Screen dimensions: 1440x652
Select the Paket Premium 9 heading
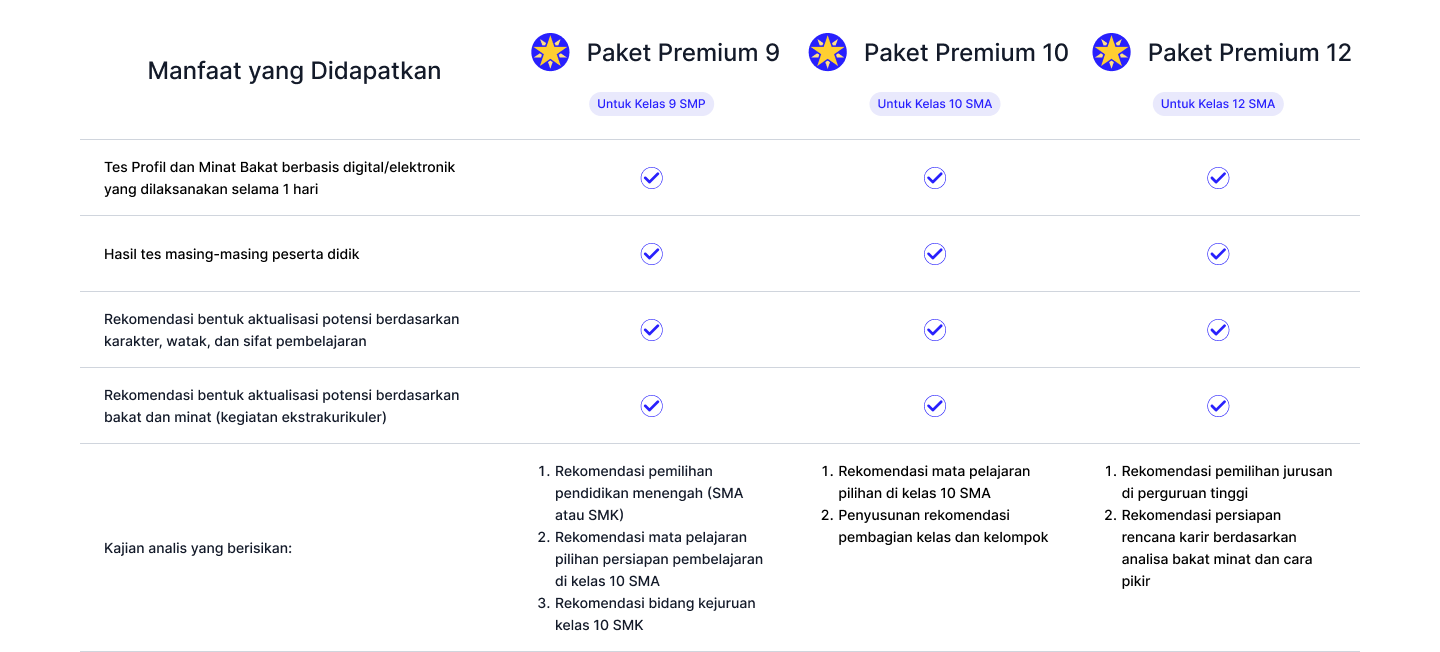(683, 53)
